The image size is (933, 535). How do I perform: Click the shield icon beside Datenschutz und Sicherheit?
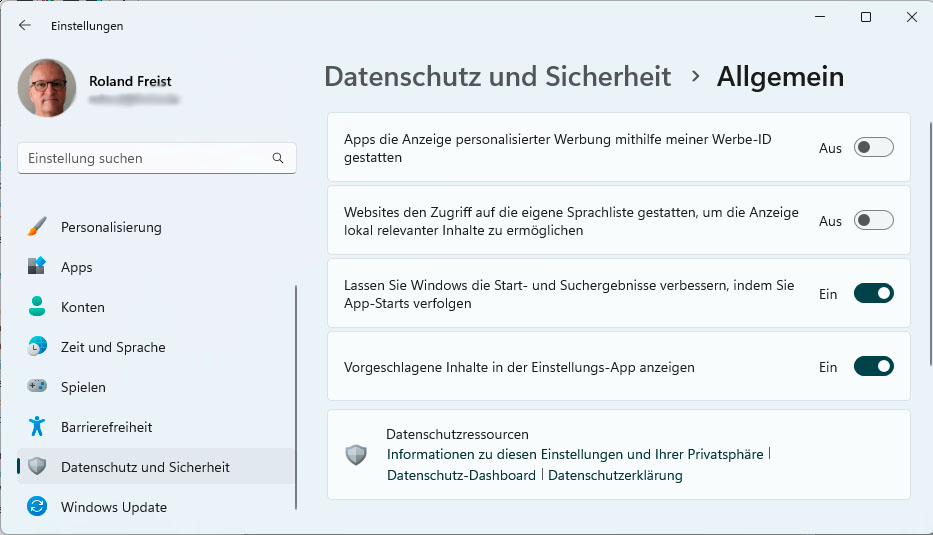37,466
